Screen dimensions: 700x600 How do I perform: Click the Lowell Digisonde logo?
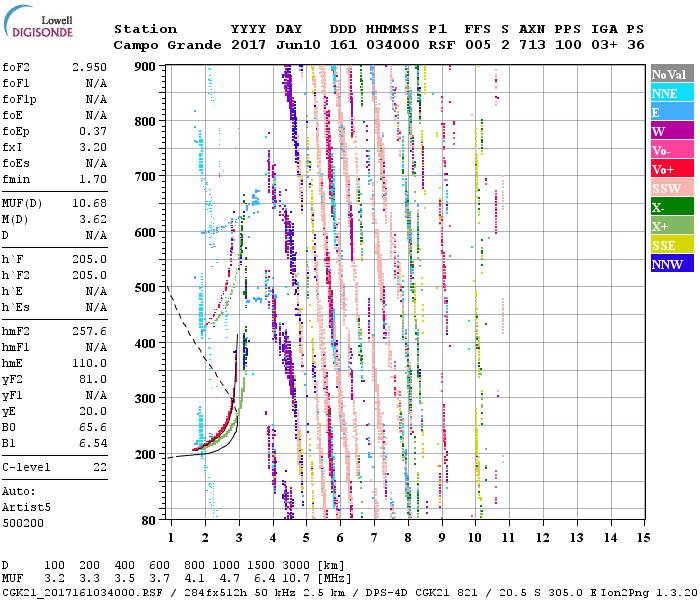point(38,22)
